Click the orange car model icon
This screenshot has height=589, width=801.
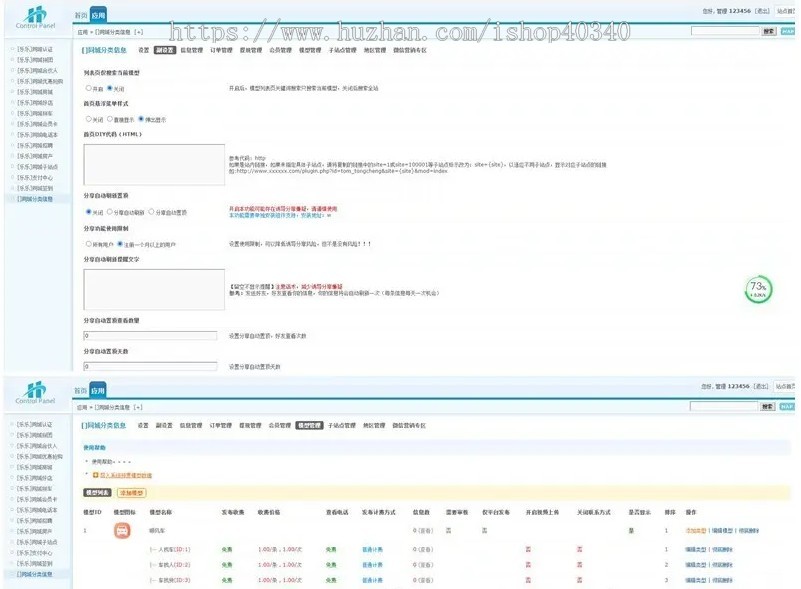pyautogui.click(x=122, y=530)
